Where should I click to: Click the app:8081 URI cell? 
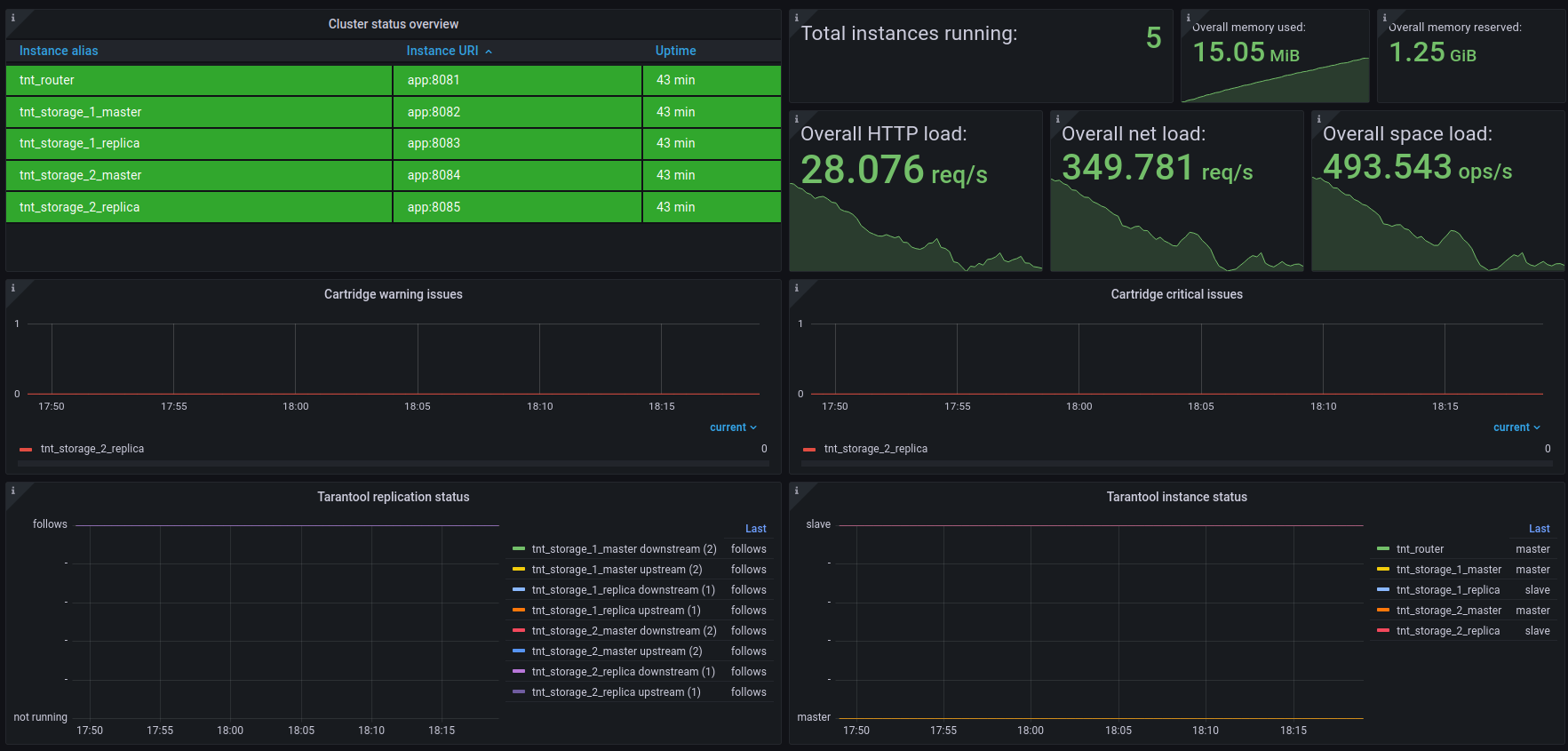pos(517,80)
